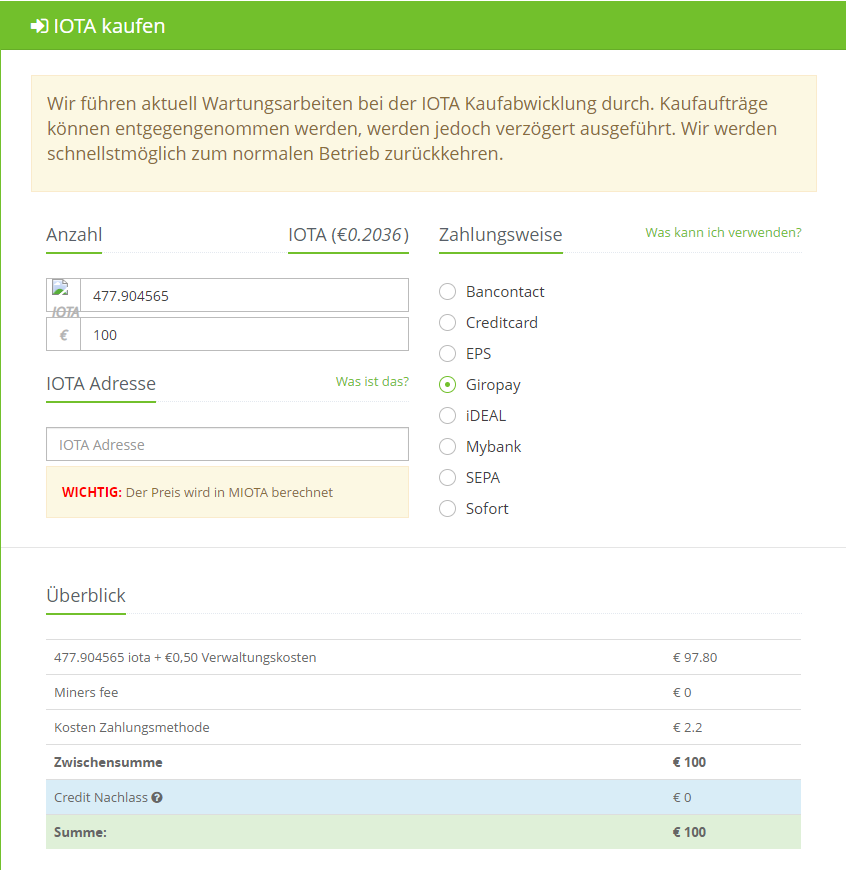Select the Bancontact payment option

click(x=448, y=291)
